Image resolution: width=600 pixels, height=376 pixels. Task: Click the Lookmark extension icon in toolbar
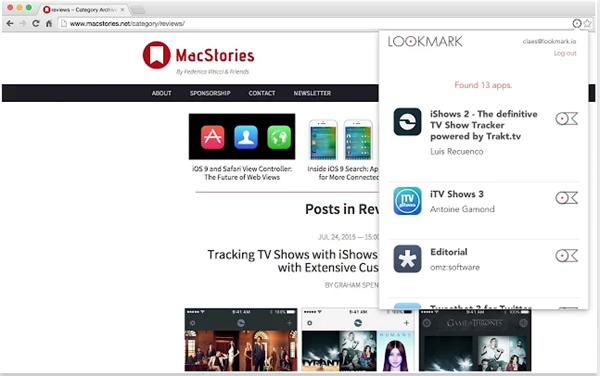click(577, 23)
